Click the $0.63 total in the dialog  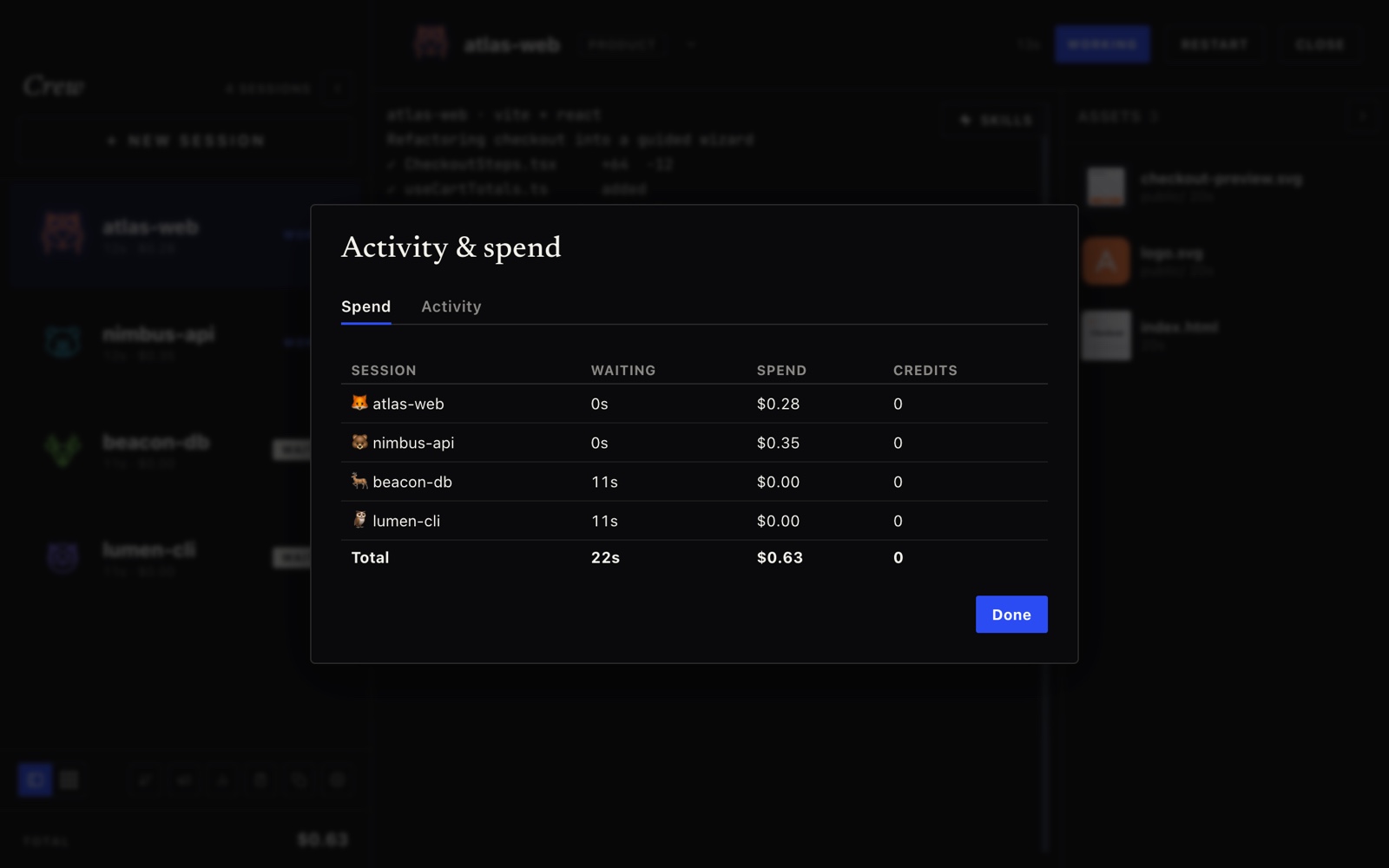(780, 557)
